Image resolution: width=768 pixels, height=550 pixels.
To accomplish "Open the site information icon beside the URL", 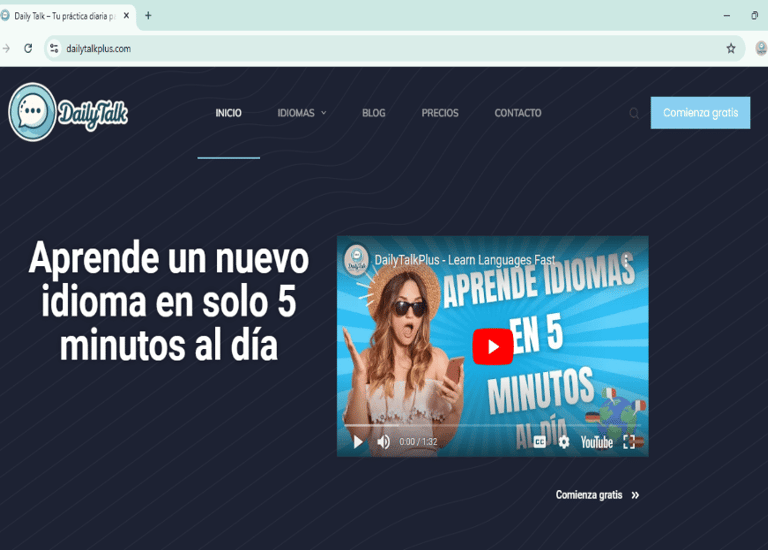I will pos(54,48).
